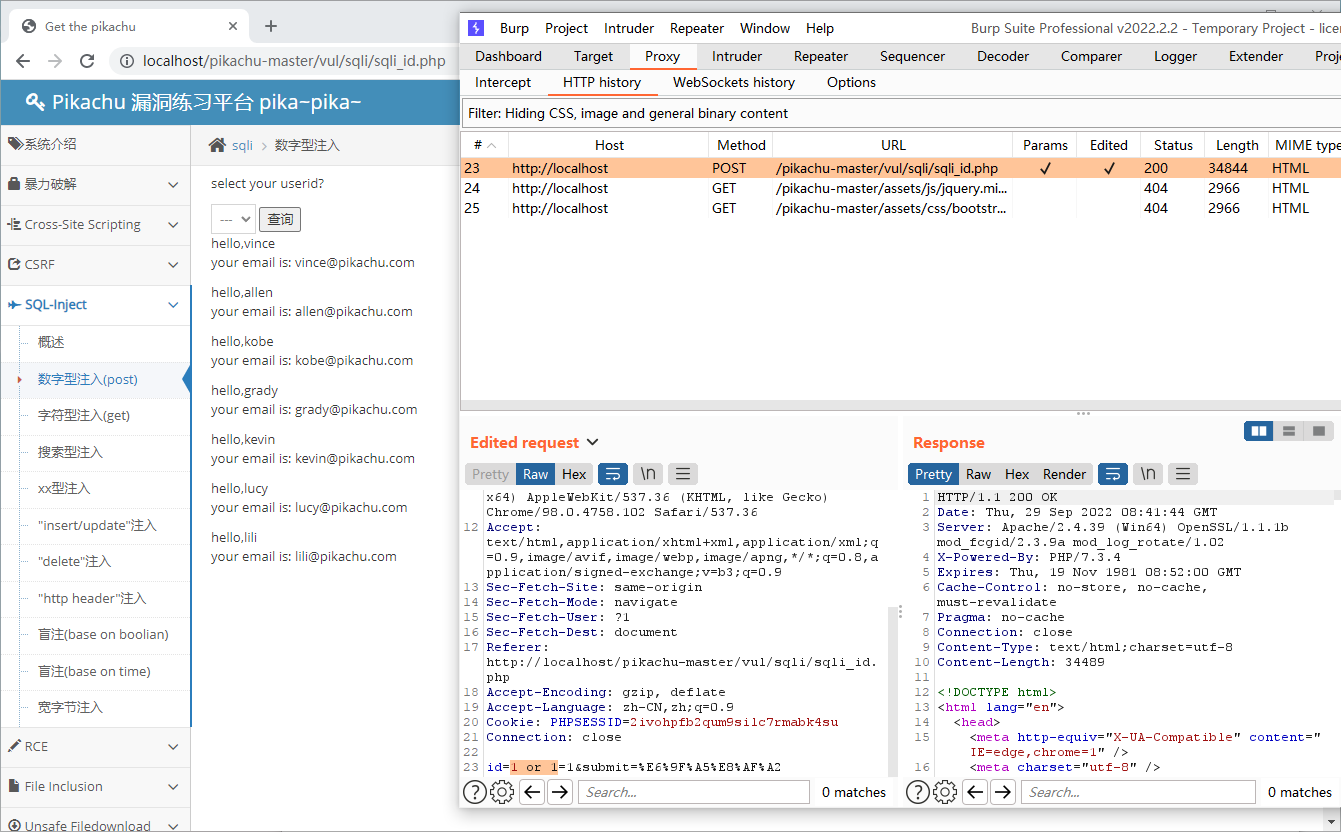Go to next match in request search
Image resolution: width=1341 pixels, height=832 pixels.
click(x=560, y=792)
